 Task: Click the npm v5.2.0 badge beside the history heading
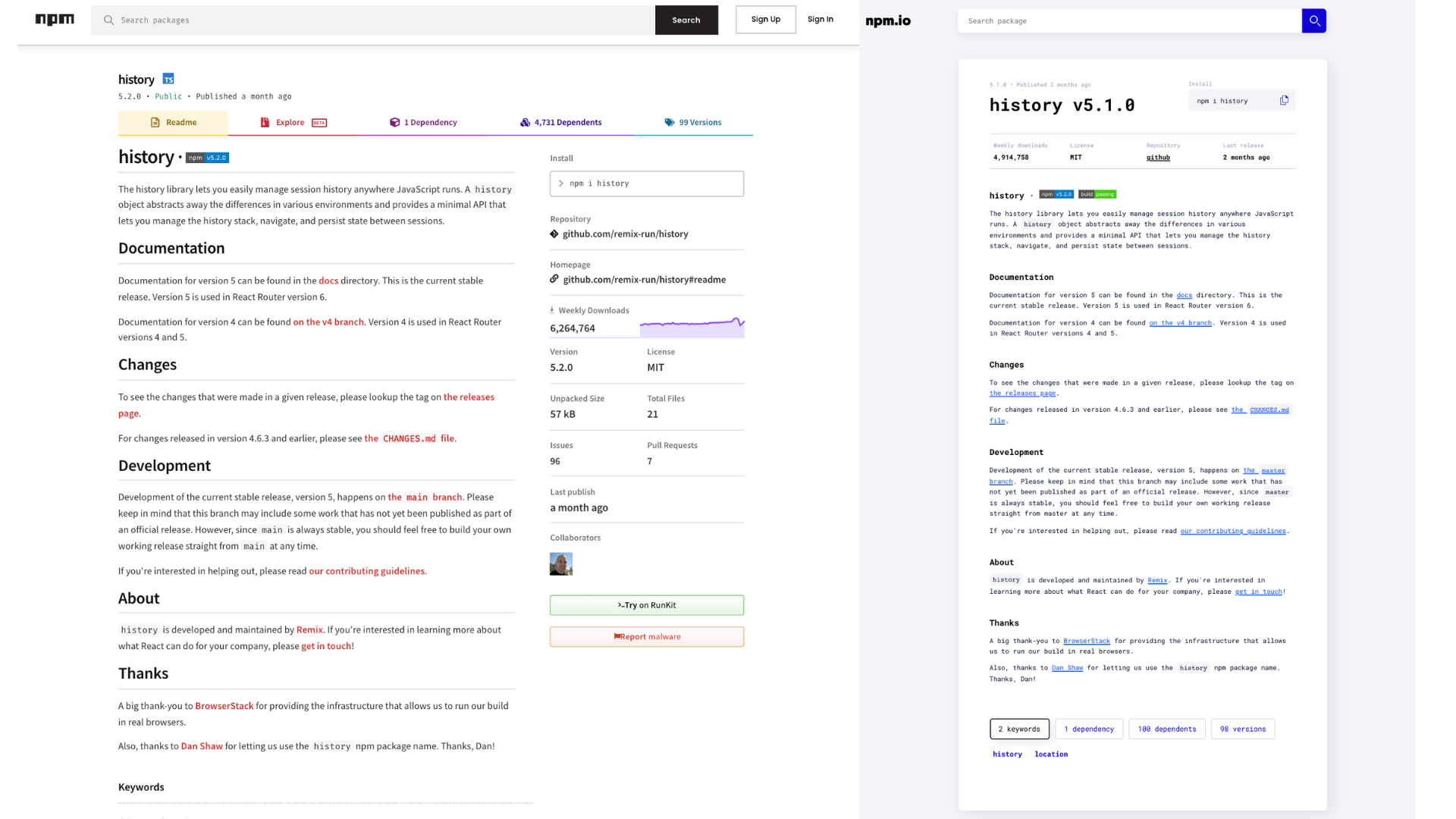pos(207,158)
